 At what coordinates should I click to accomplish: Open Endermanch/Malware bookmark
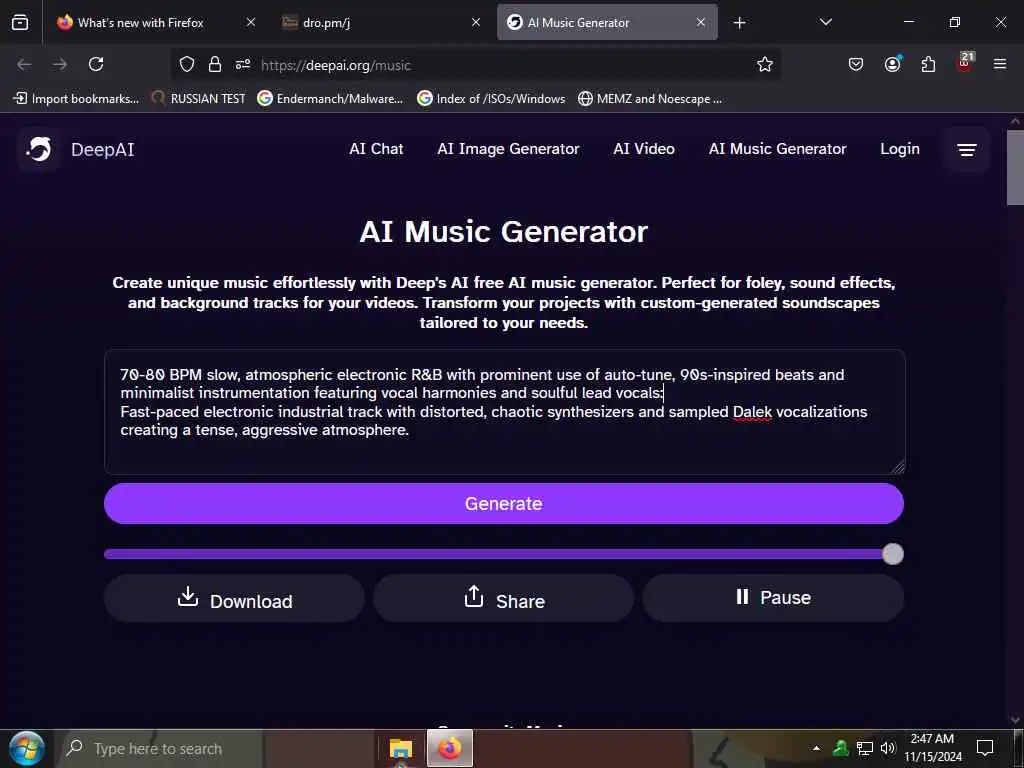pyautogui.click(x=330, y=99)
